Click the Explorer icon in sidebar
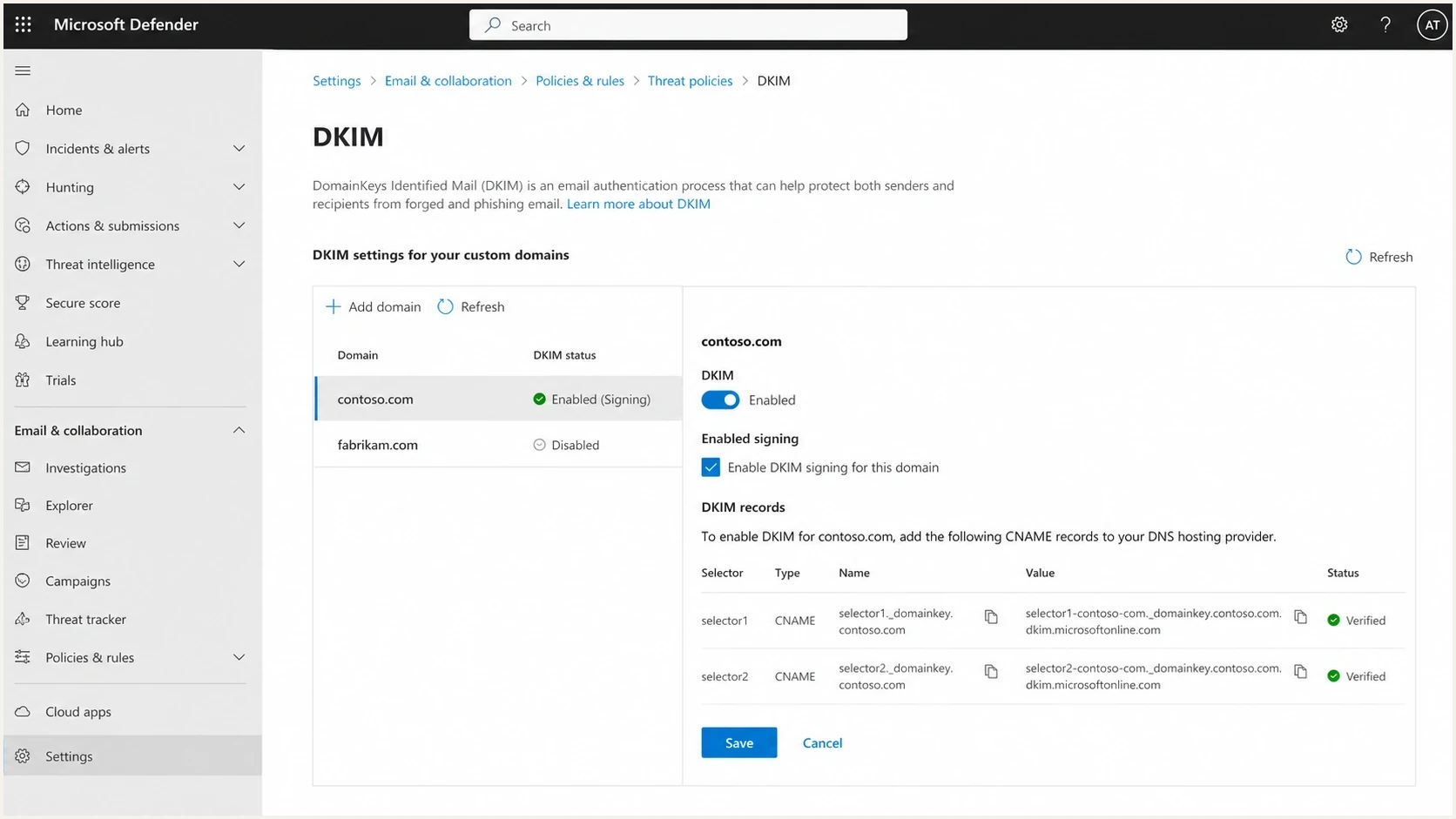The image size is (1456, 819). point(23,505)
